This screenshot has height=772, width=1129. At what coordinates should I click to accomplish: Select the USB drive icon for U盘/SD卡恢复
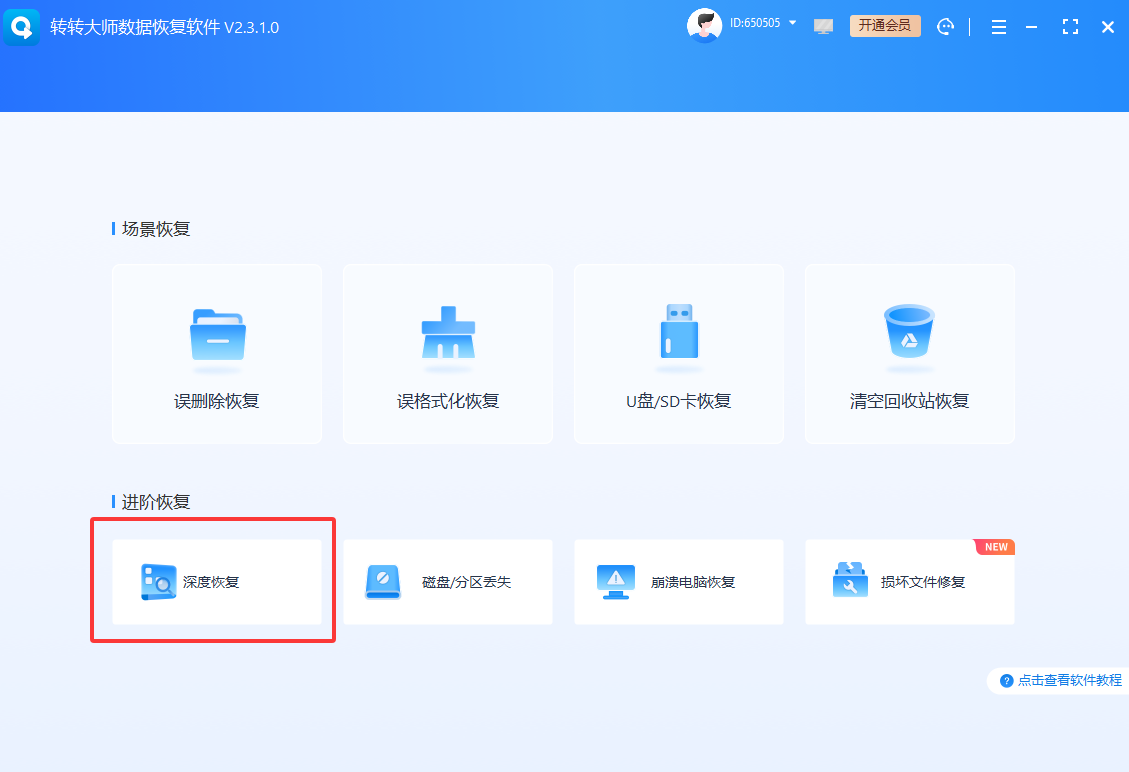tap(679, 331)
